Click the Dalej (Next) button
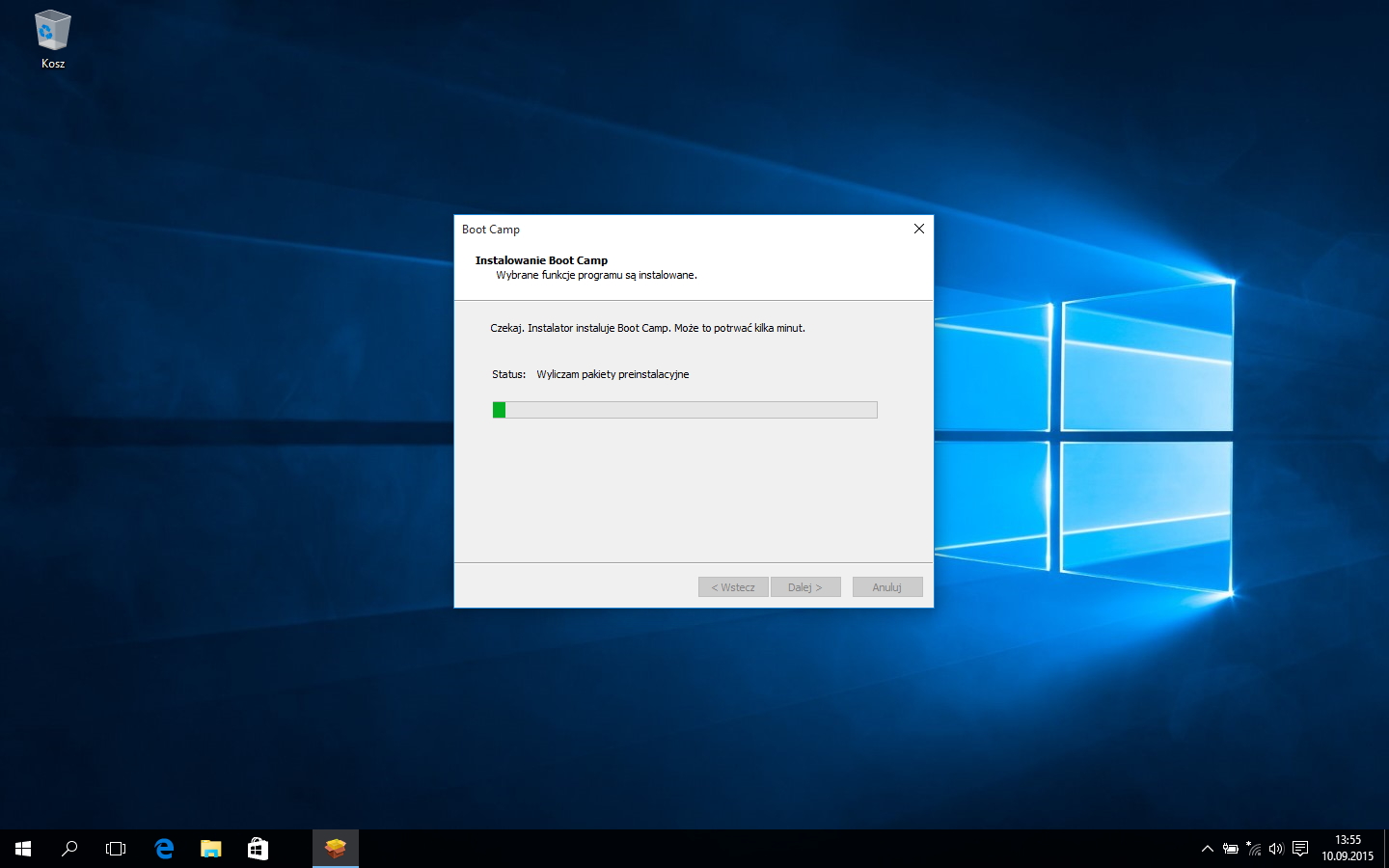 pos(805,587)
